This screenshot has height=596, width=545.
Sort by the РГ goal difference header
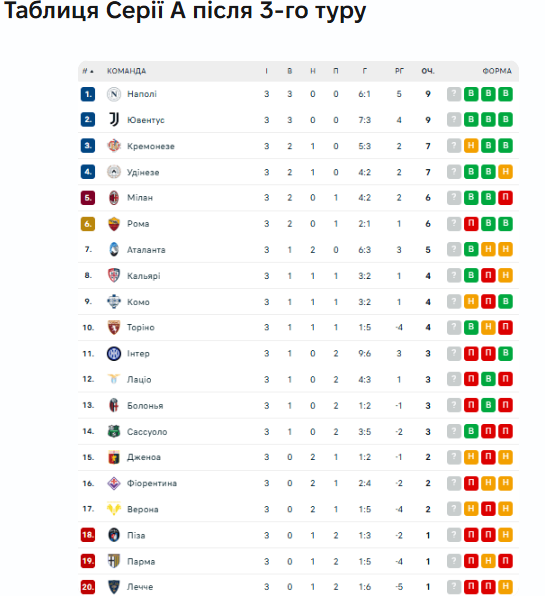(x=399, y=71)
